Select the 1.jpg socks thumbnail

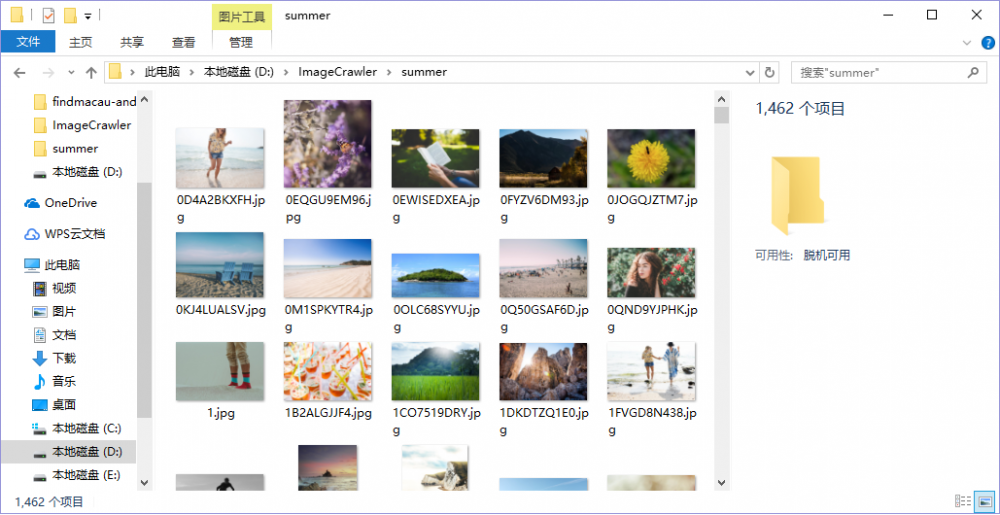(219, 372)
